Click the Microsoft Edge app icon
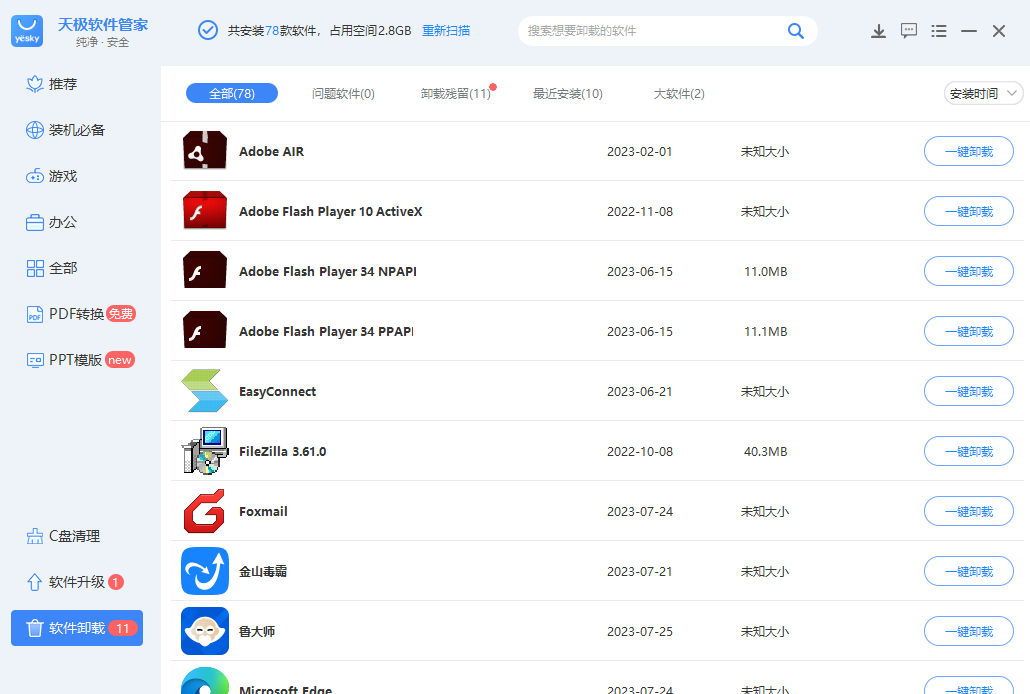Viewport: 1030px width, 694px height. tap(205, 681)
